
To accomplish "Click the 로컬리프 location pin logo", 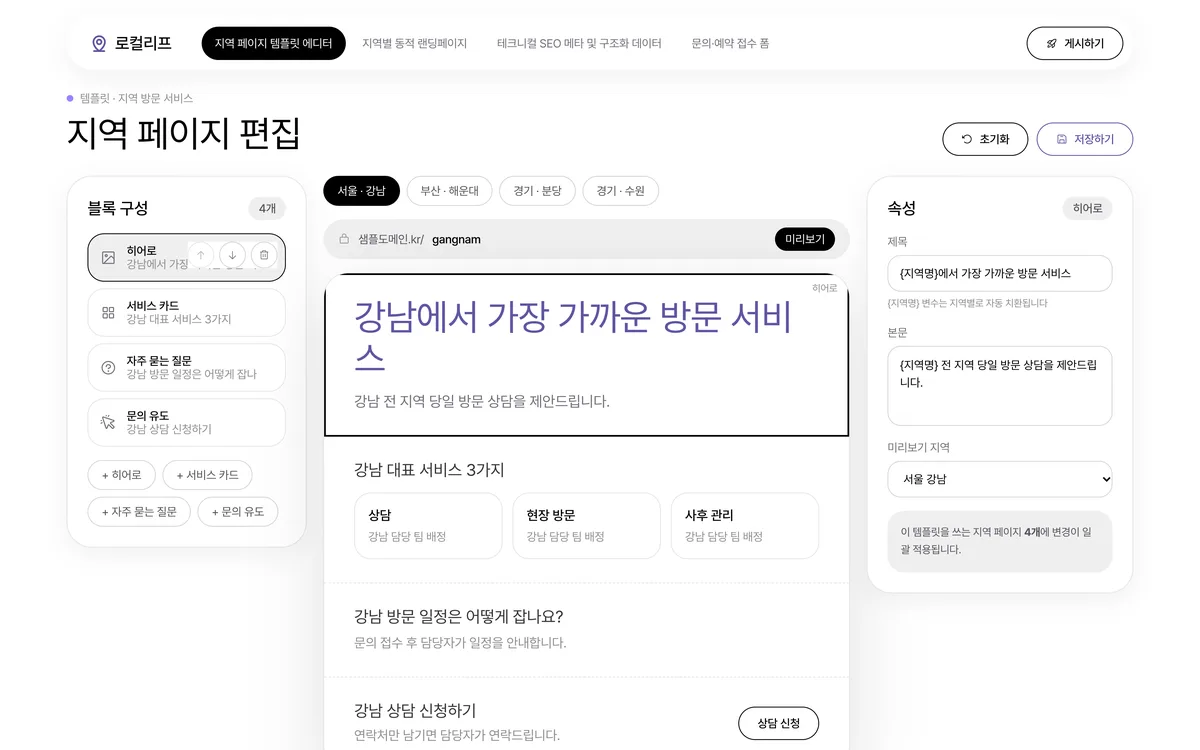I will (x=99, y=44).
